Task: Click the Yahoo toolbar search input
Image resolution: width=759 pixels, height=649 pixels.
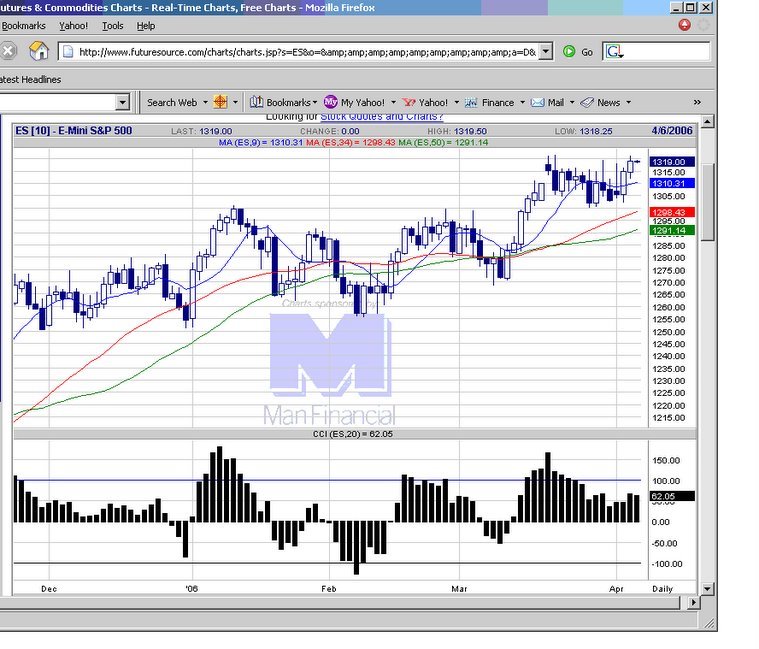Action: [x=58, y=102]
